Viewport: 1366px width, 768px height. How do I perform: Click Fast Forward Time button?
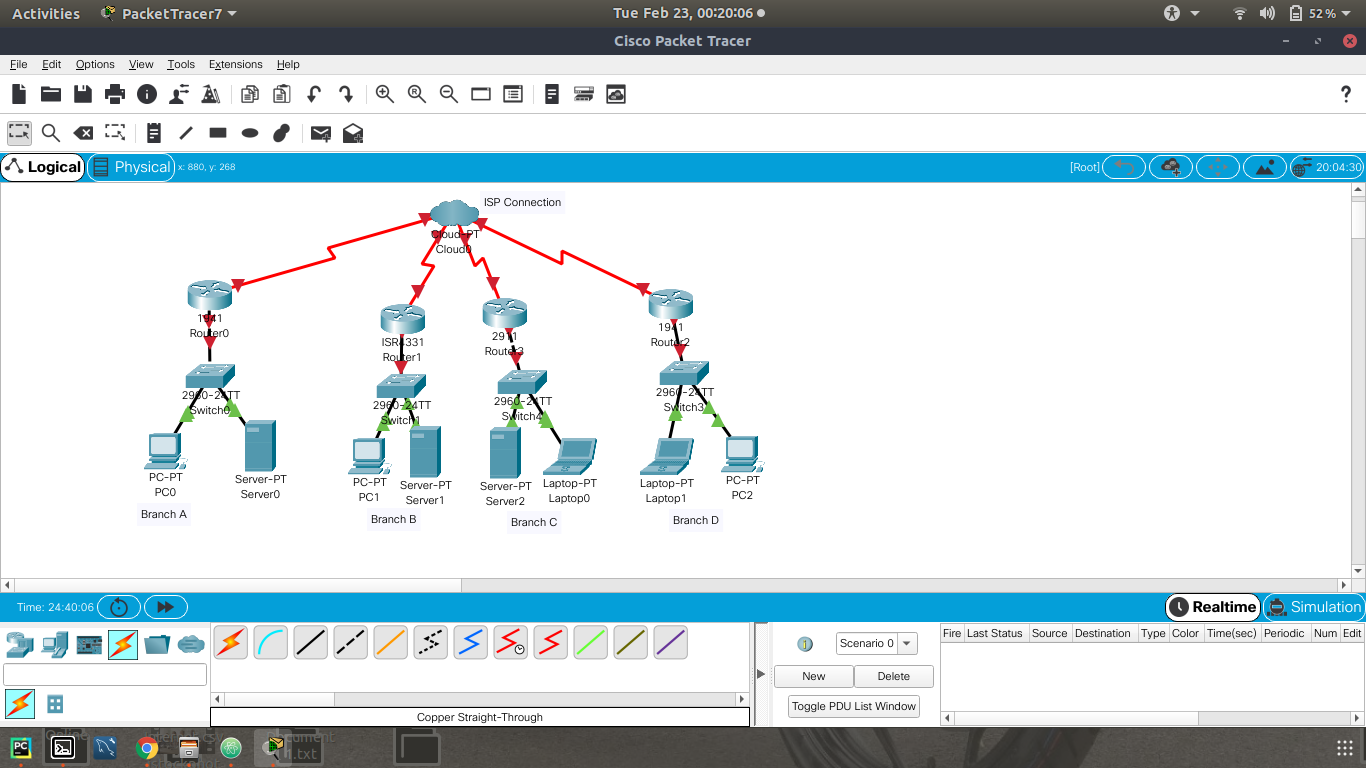pyautogui.click(x=166, y=607)
